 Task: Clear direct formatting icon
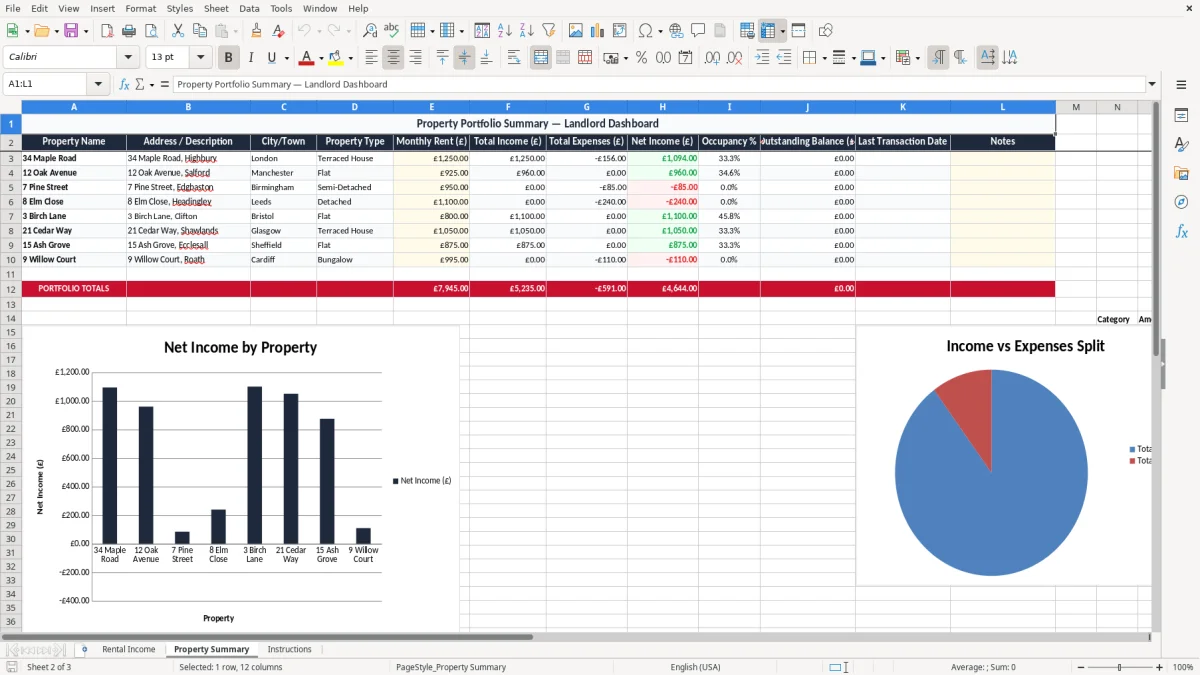click(277, 31)
